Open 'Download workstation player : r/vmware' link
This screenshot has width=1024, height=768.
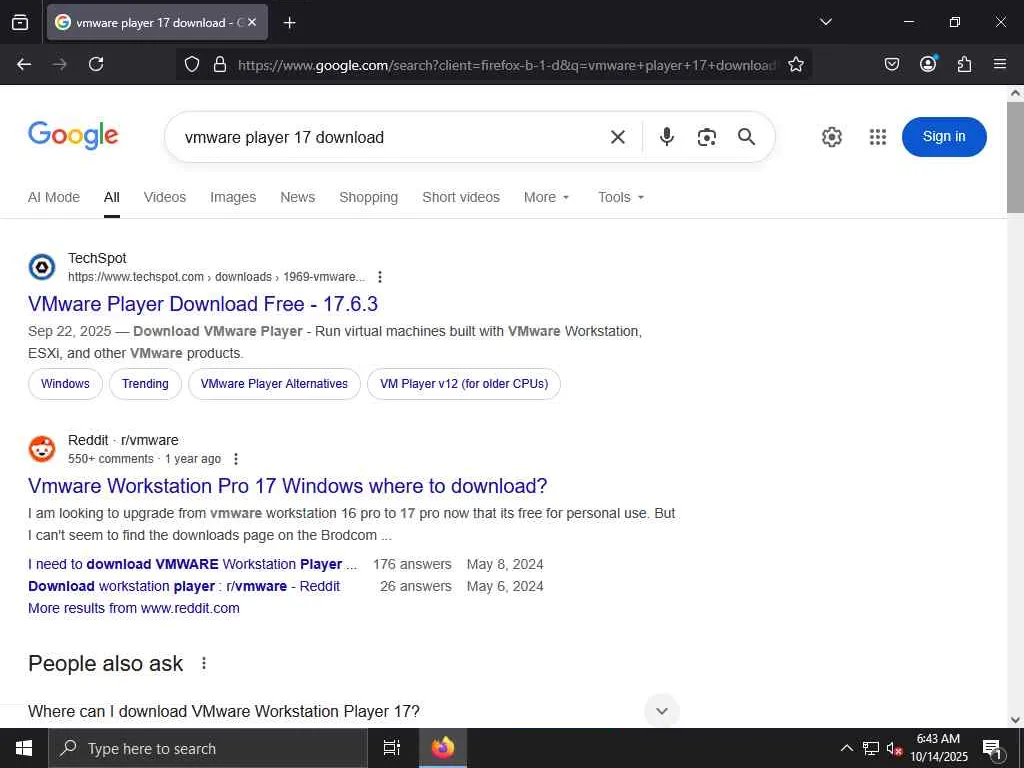click(184, 586)
